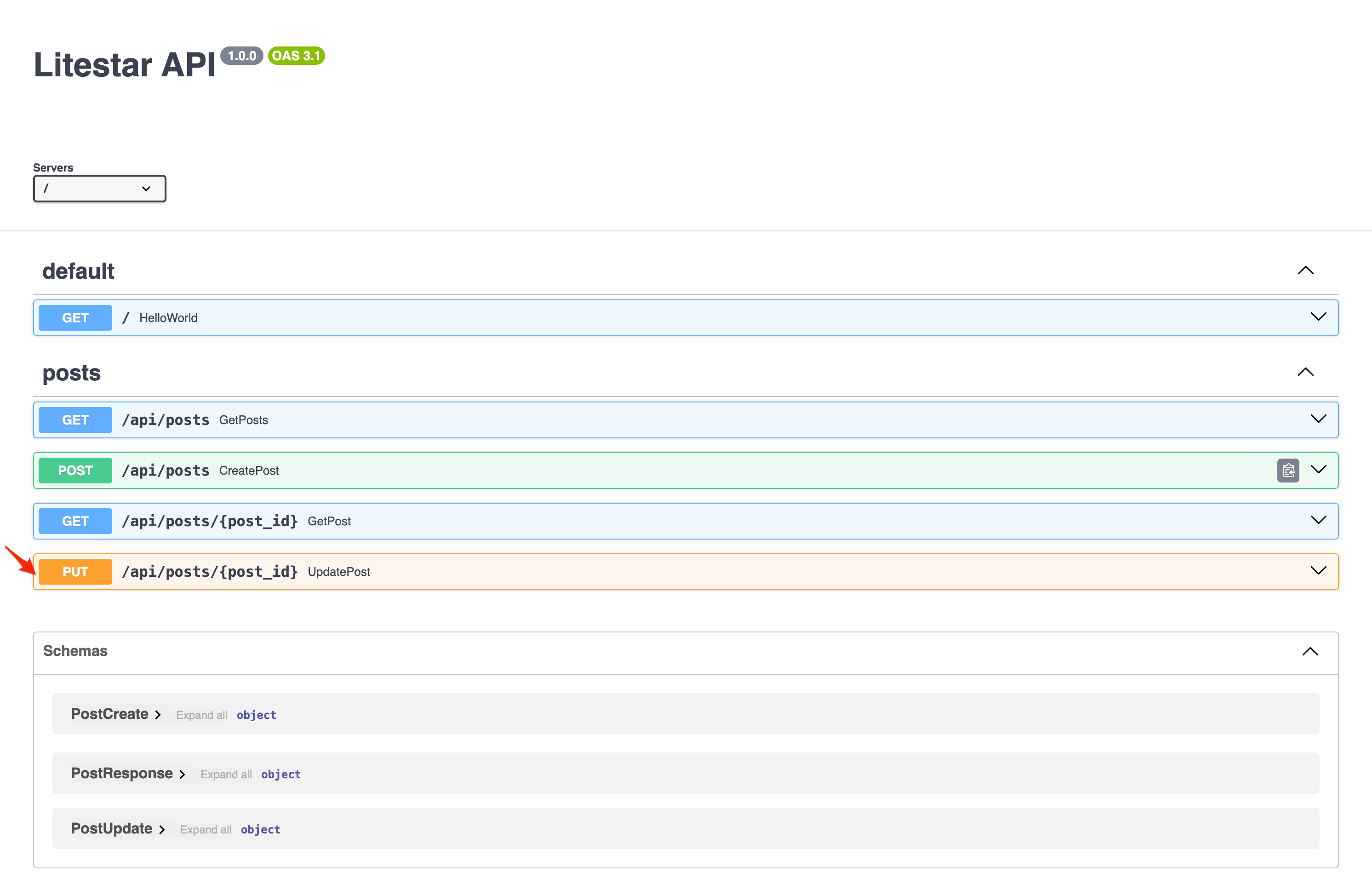Expand the PostResponse schema arrow
This screenshot has height=896, width=1372.
182,775
